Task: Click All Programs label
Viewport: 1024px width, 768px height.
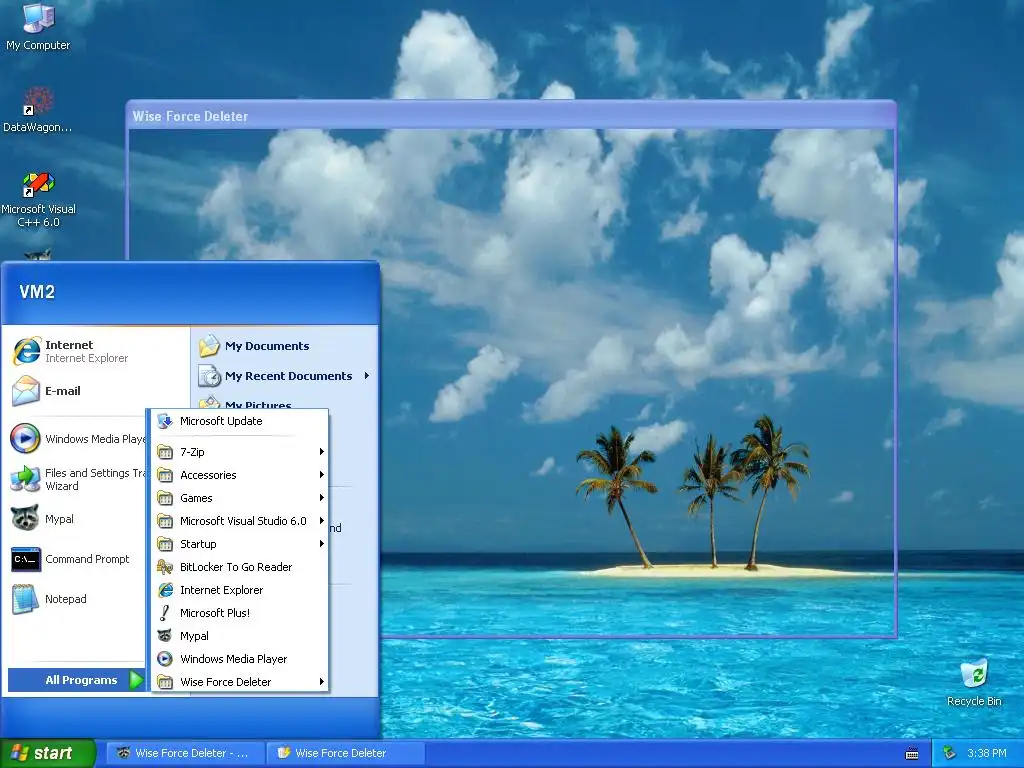Action: tap(81, 680)
